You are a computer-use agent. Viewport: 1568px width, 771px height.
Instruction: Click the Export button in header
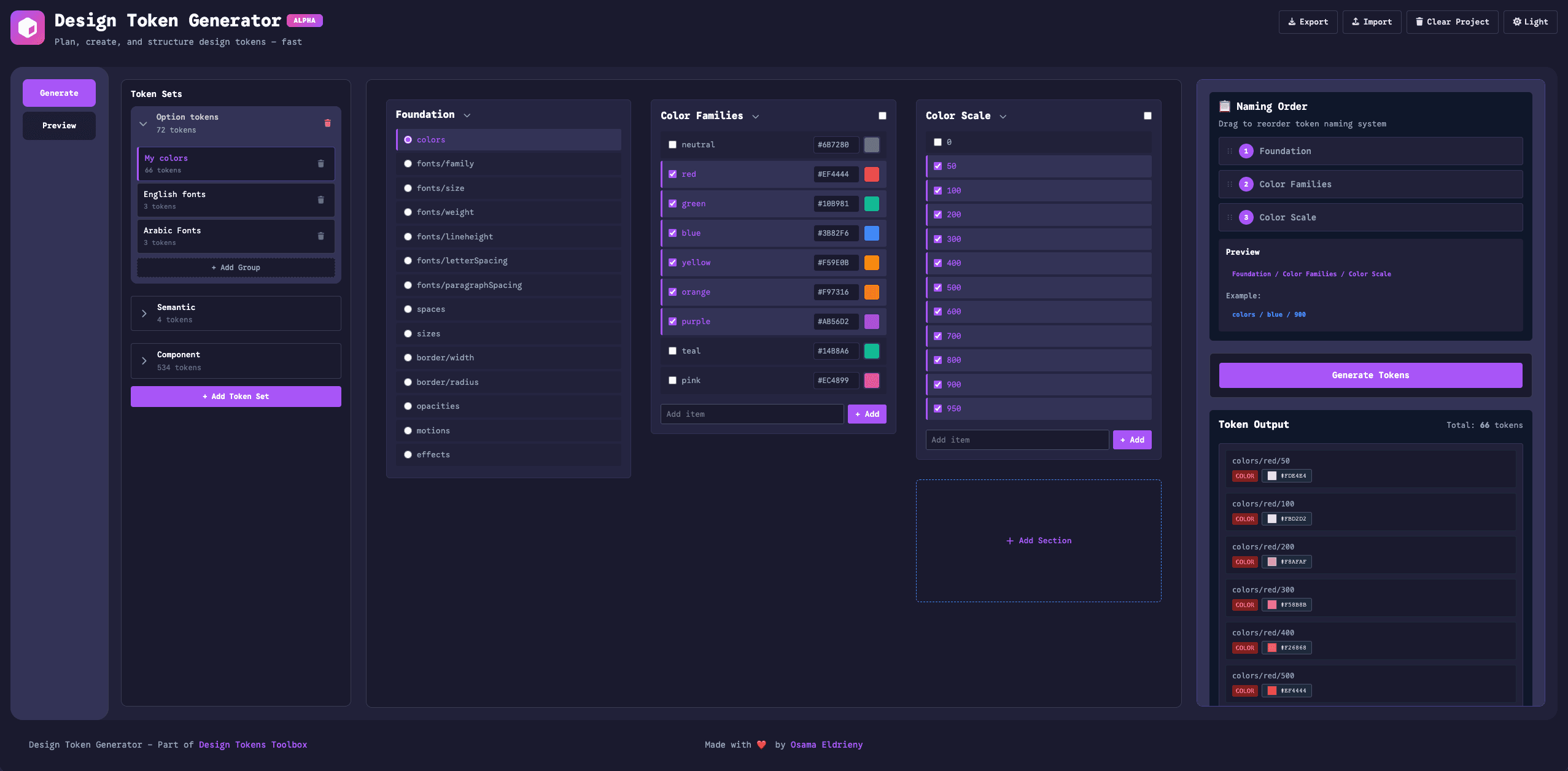(1308, 22)
